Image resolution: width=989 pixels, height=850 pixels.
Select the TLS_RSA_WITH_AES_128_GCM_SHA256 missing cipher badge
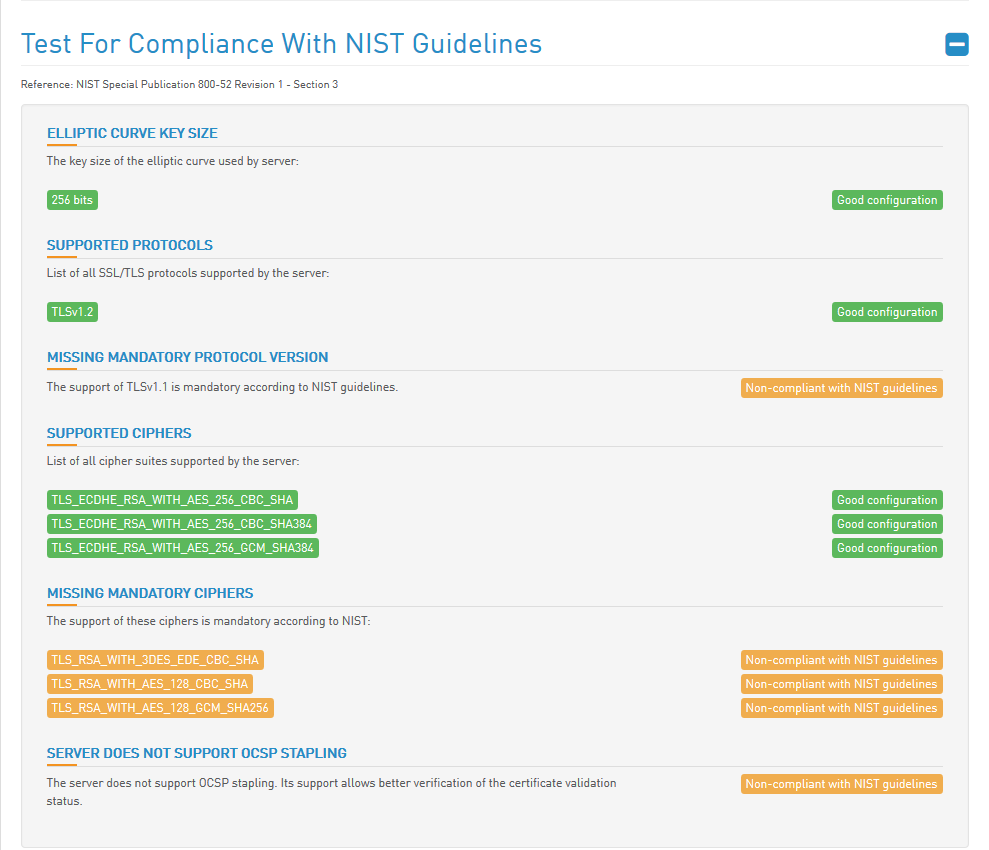click(x=160, y=708)
